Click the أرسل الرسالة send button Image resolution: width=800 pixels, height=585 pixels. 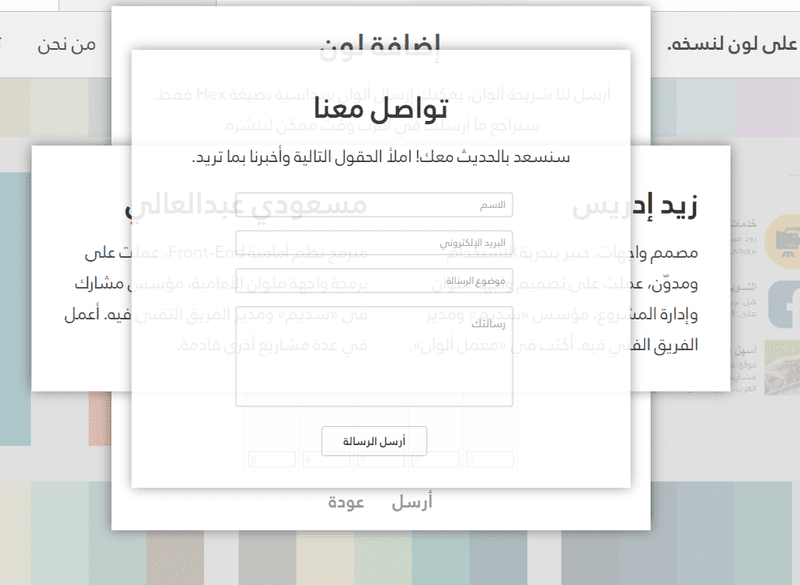click(374, 441)
